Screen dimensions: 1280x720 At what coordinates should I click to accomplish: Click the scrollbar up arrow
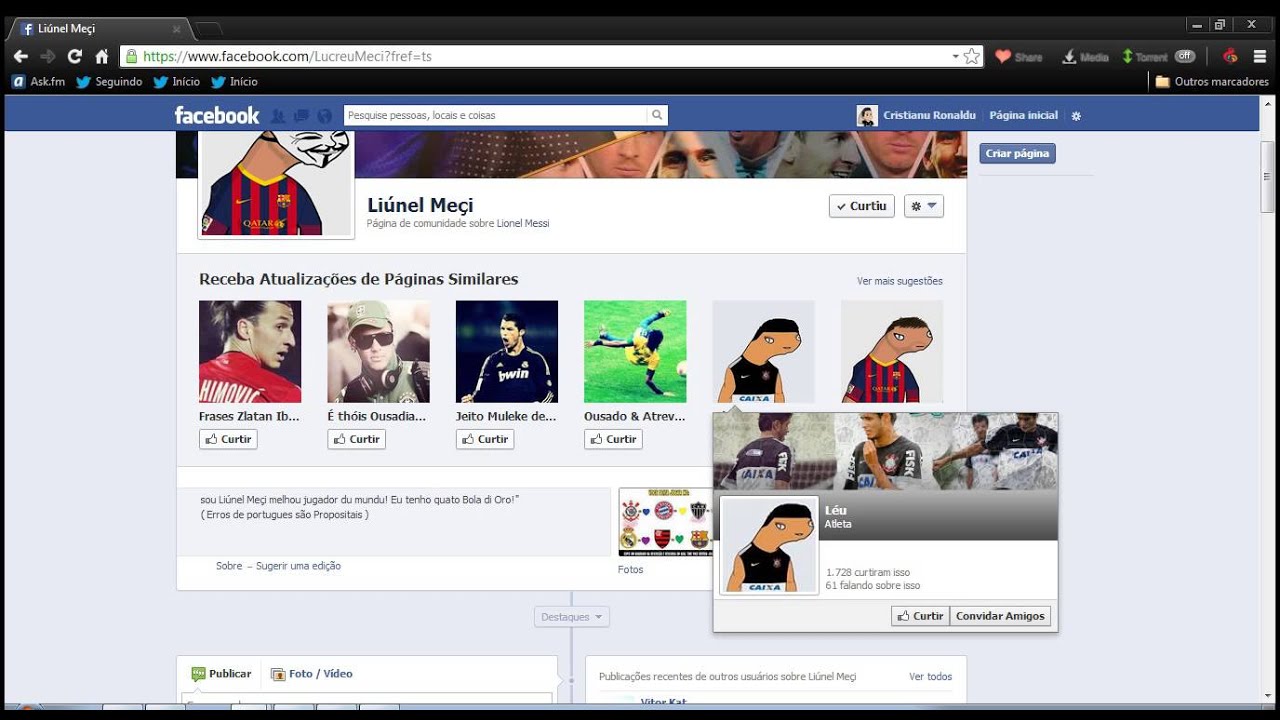click(1267, 105)
